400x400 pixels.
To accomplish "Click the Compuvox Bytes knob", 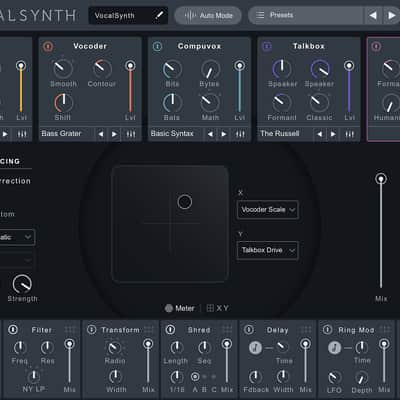I will point(210,69).
